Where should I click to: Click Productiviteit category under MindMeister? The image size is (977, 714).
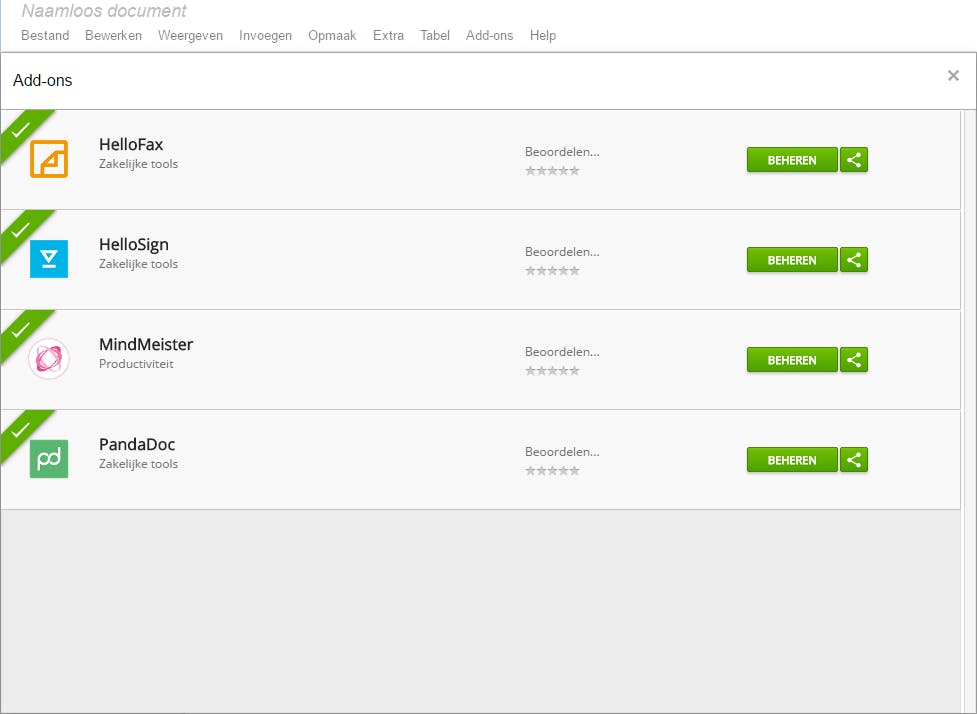(x=136, y=364)
